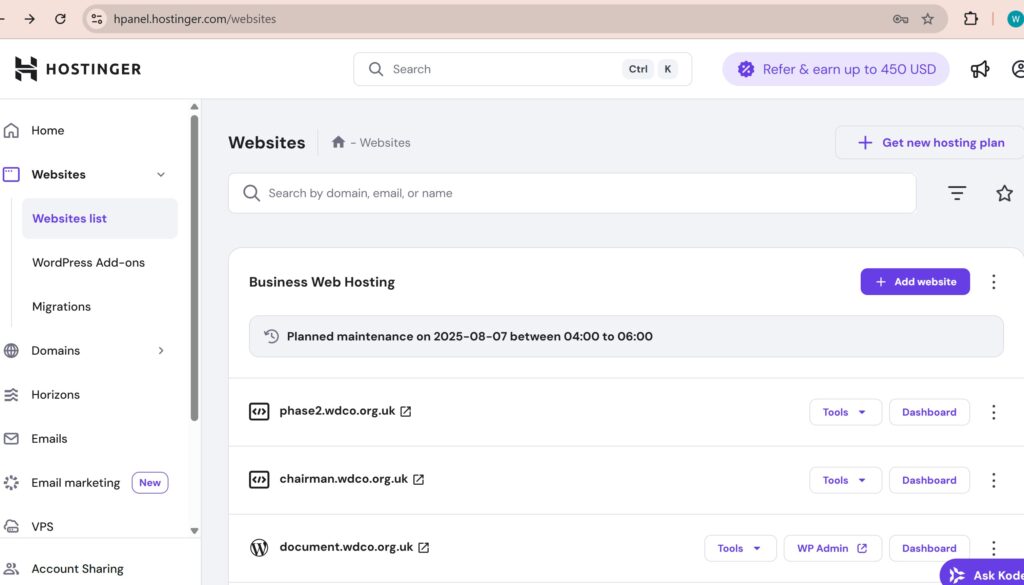Click the filter icon beside the search field
The image size is (1024, 585).
pyautogui.click(x=957, y=194)
